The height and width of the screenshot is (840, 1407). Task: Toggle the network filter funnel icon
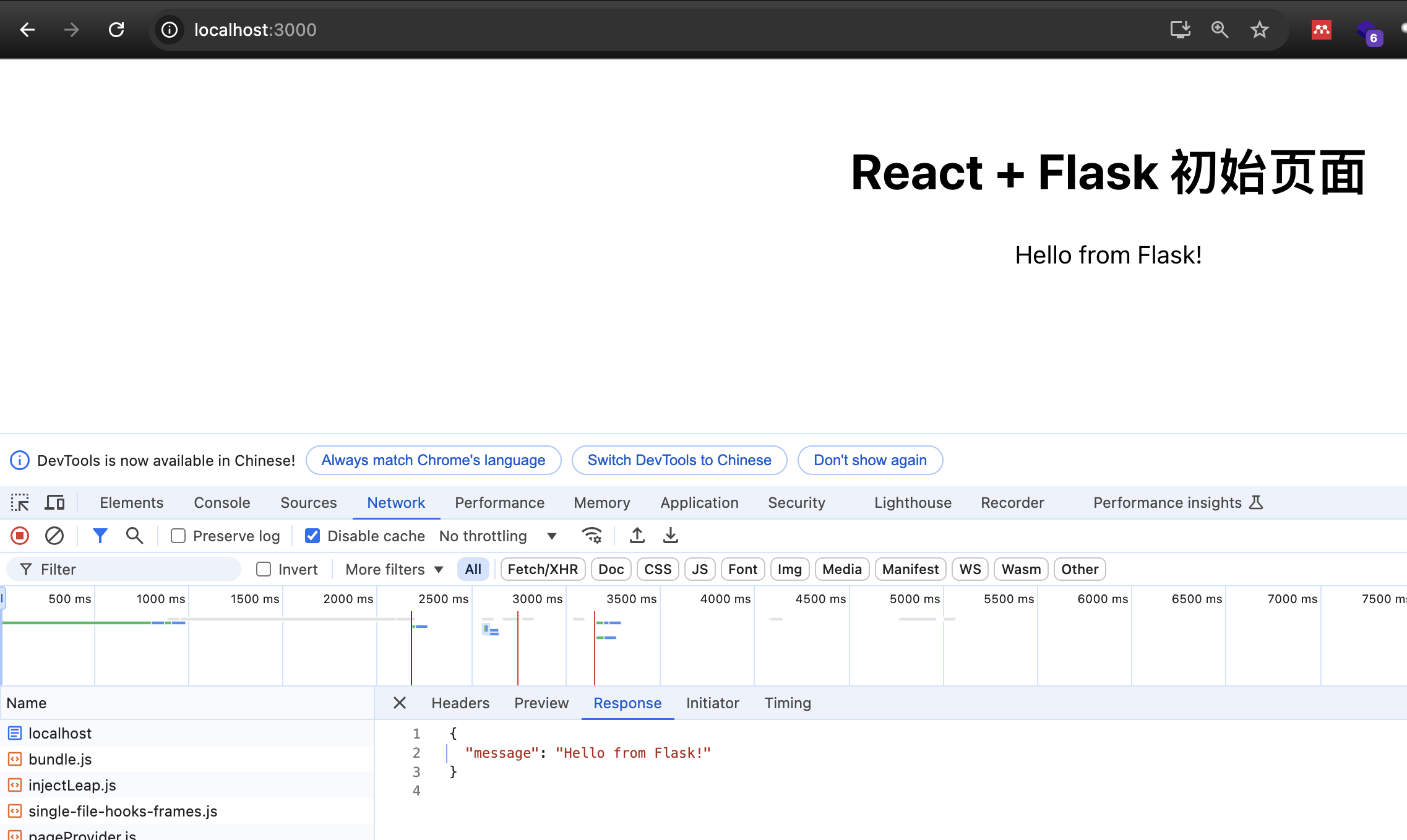point(100,536)
